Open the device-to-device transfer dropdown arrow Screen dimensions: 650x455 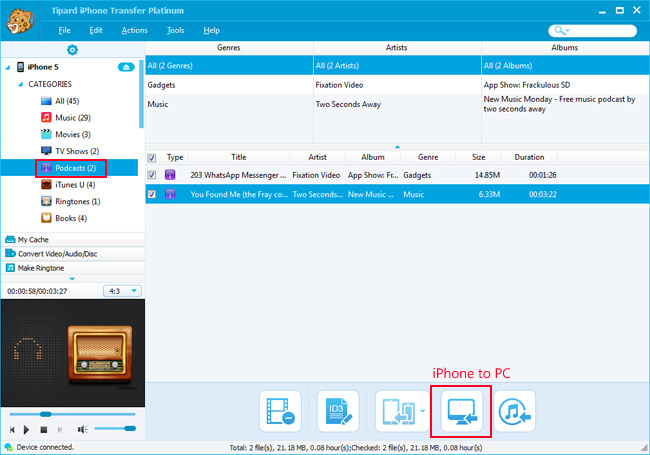[422, 411]
